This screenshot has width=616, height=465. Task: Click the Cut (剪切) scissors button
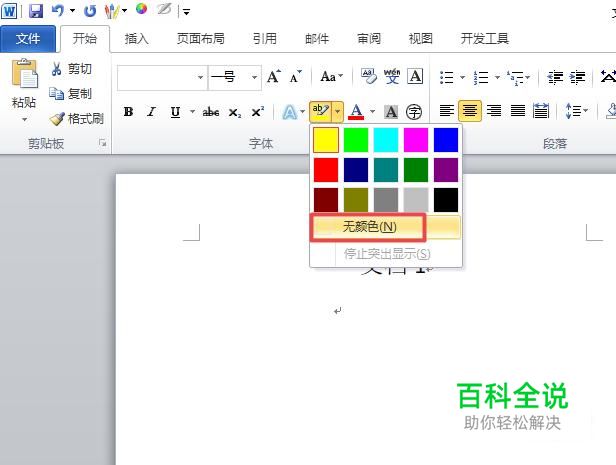pos(71,69)
